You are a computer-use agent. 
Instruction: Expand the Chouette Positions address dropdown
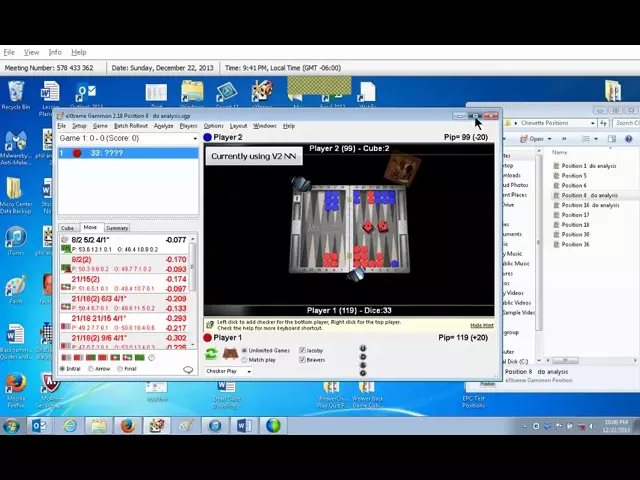593,123
